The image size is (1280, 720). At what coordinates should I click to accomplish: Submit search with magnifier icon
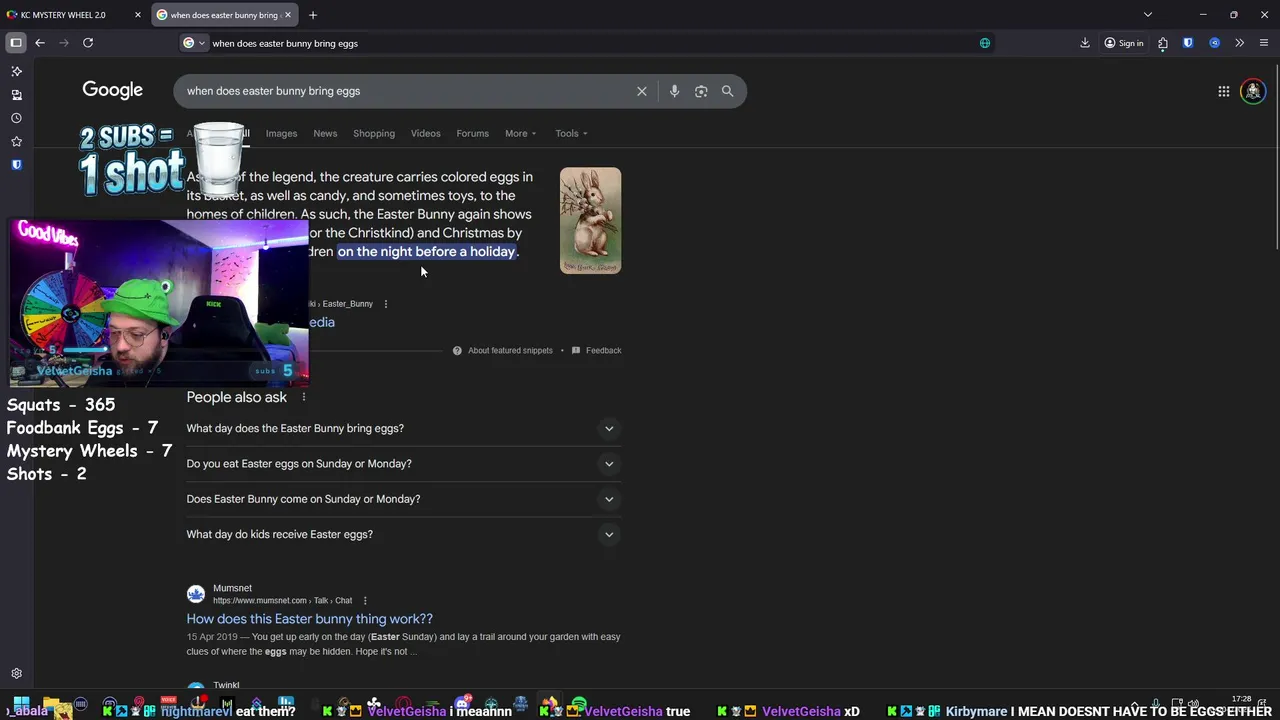(728, 91)
